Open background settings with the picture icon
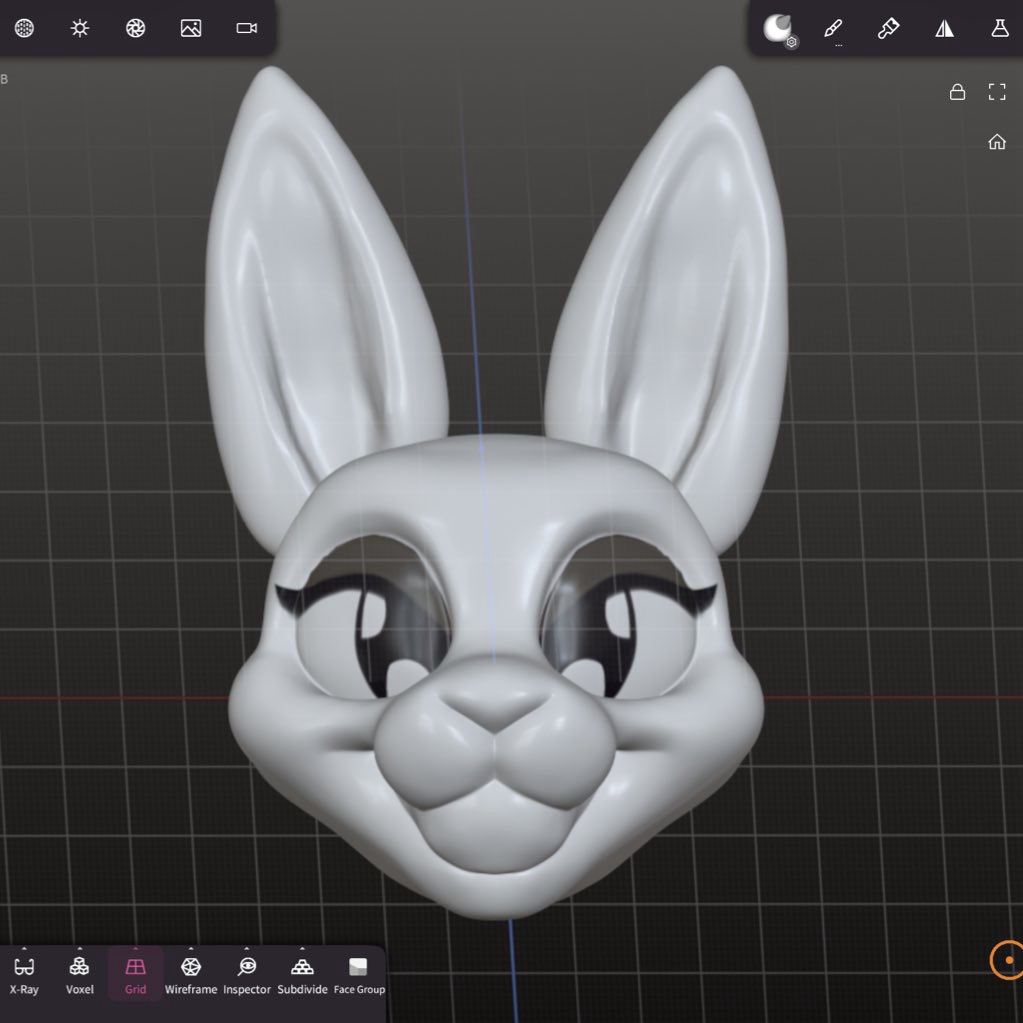The width and height of the screenshot is (1023, 1023). coord(191,28)
